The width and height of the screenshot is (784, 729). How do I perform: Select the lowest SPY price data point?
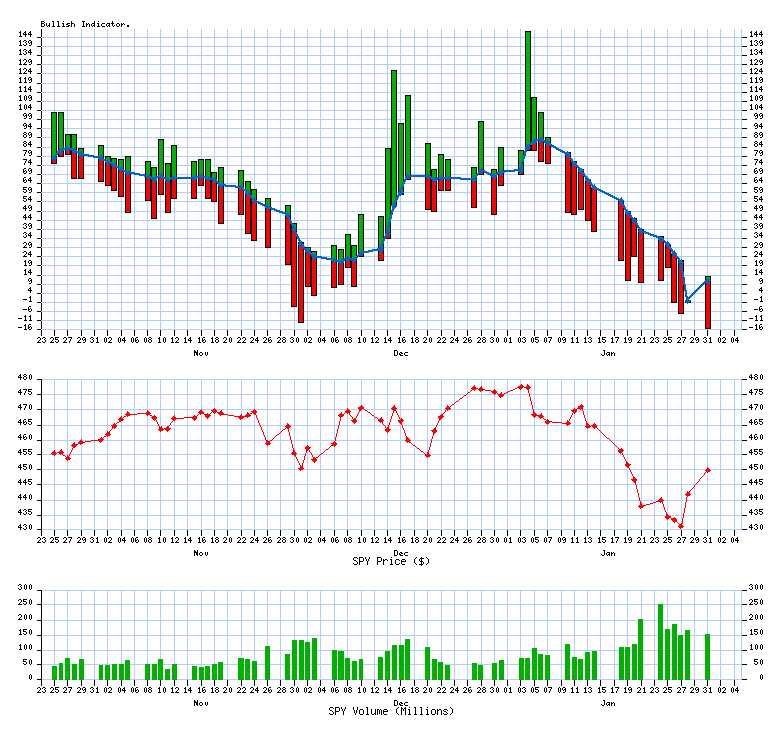point(681,526)
